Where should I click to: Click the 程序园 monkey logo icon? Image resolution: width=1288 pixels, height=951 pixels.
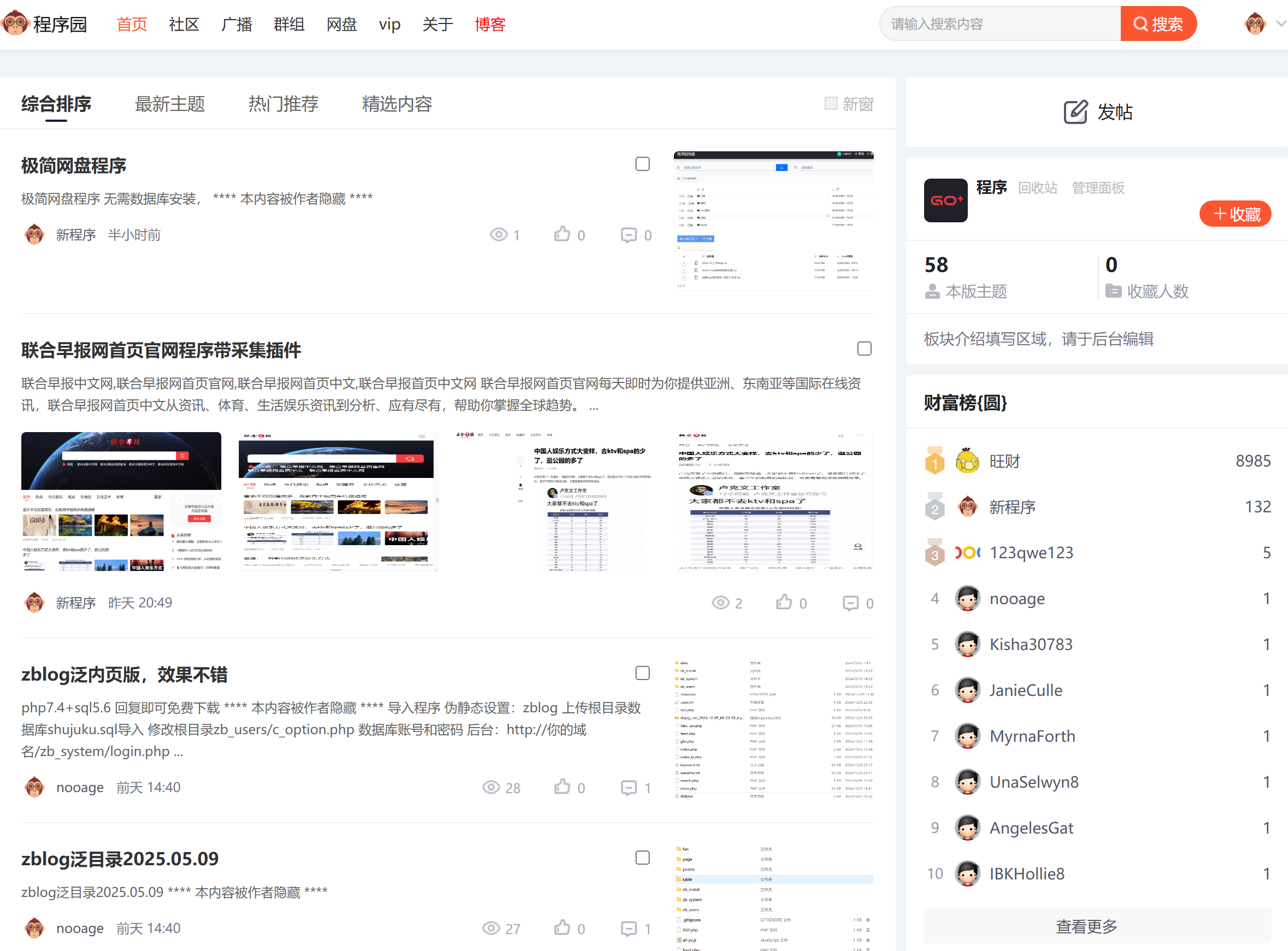pyautogui.click(x=15, y=23)
